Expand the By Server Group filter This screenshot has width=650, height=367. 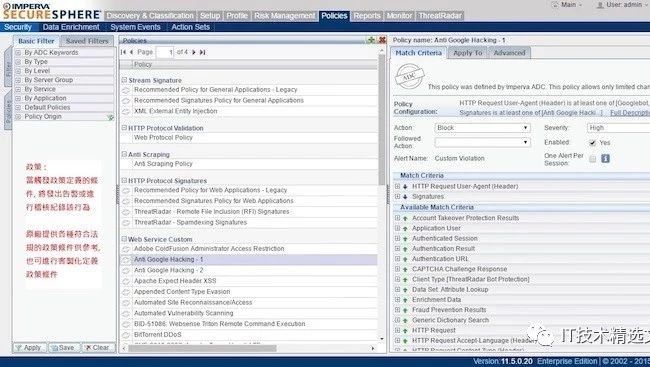pyautogui.click(x=18, y=80)
